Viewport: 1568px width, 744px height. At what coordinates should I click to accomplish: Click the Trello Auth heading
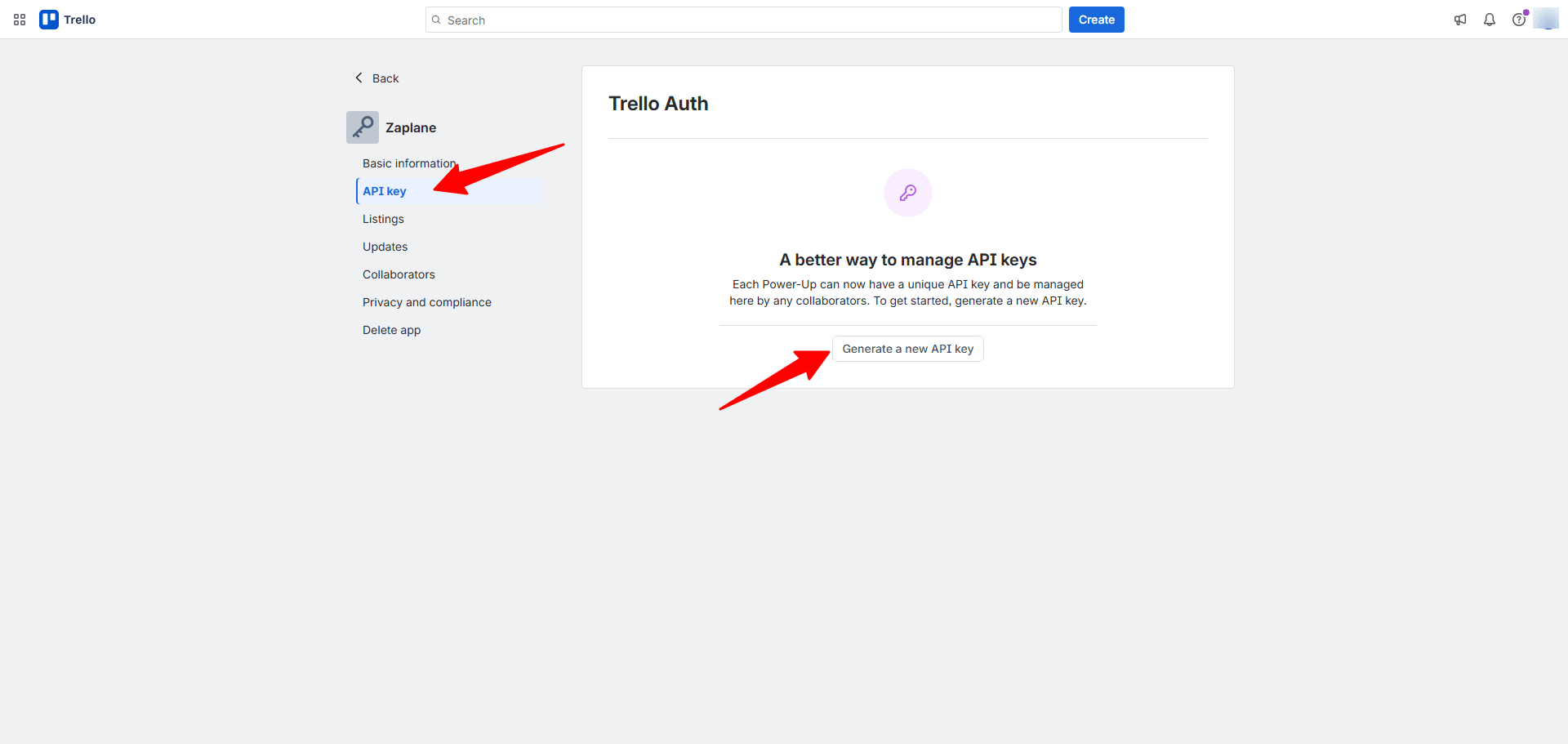click(x=658, y=104)
